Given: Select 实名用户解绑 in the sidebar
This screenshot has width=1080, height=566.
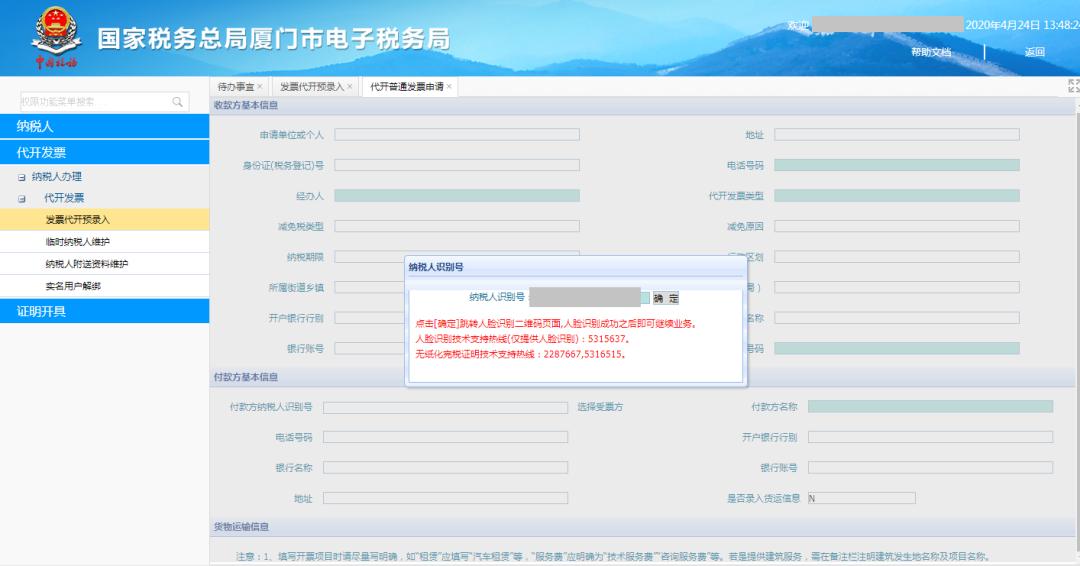Looking at the screenshot, I should 105,286.
